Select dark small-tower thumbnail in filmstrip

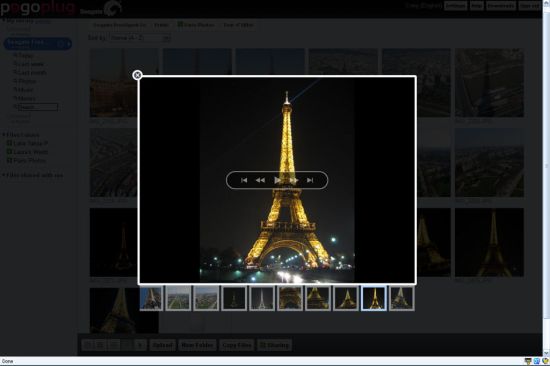click(x=234, y=298)
